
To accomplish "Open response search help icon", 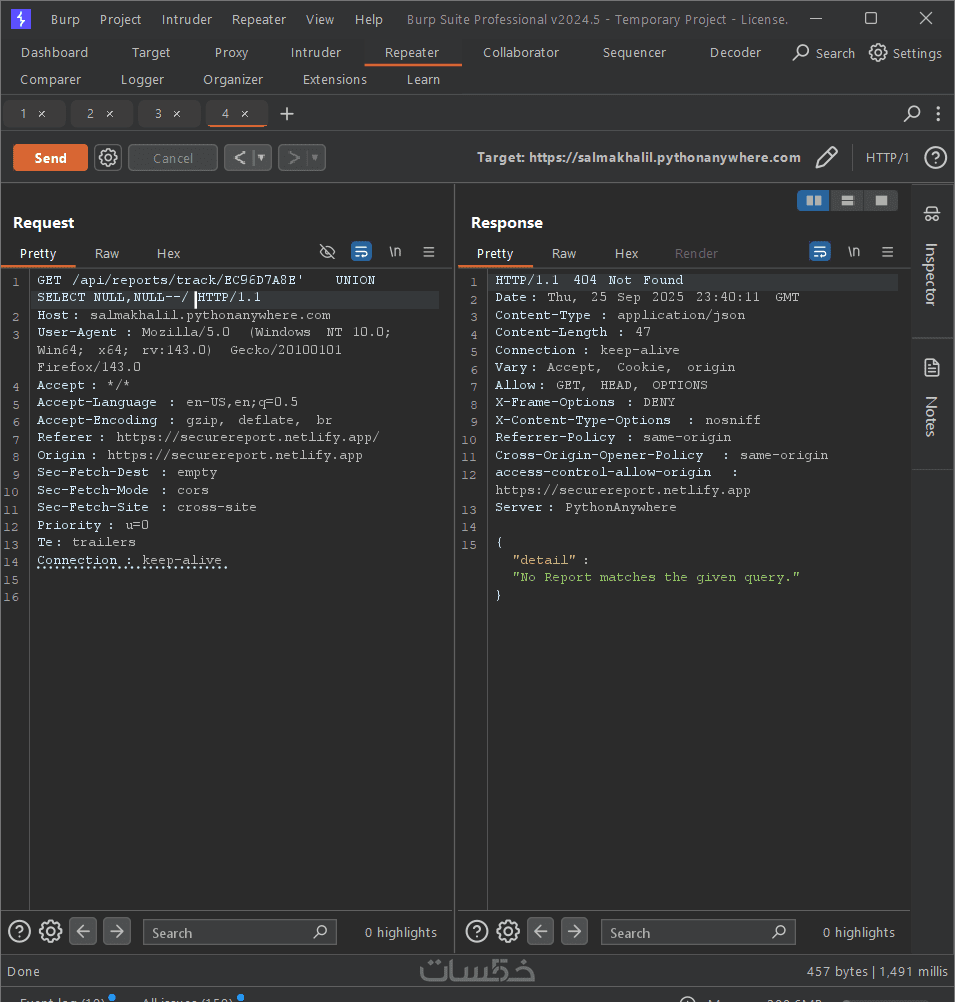I will click(x=477, y=932).
